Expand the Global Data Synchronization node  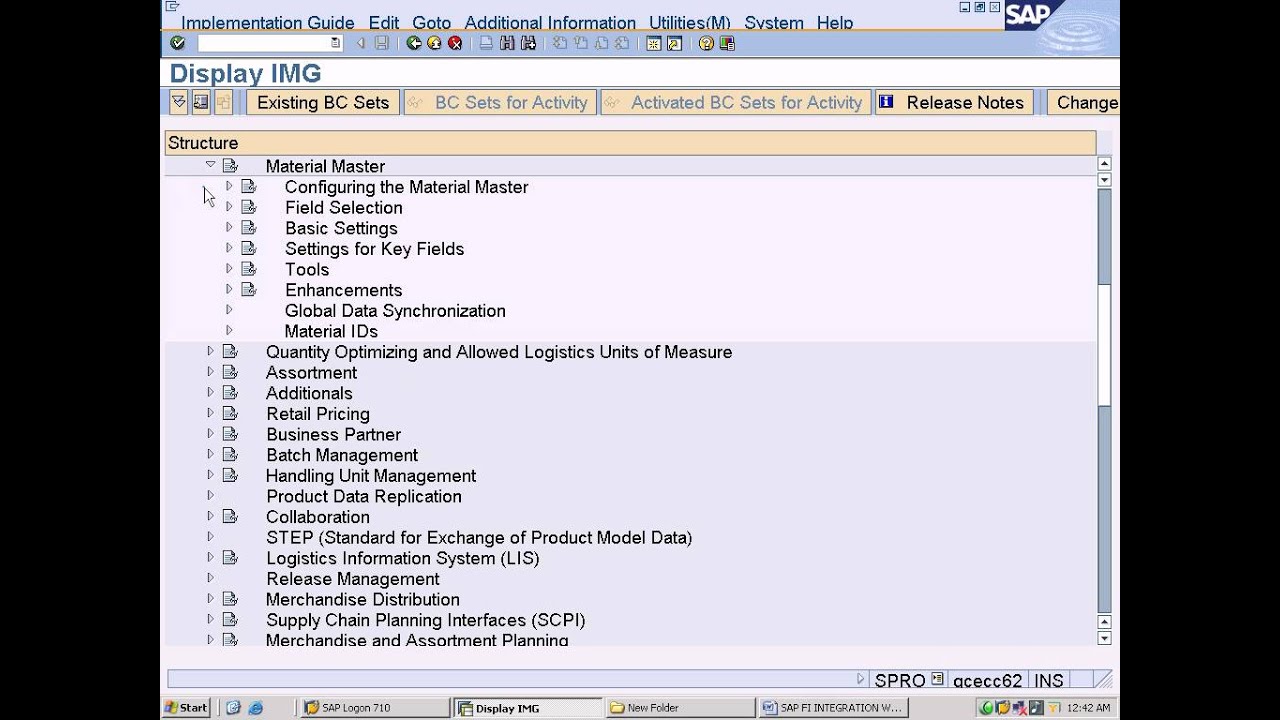[x=229, y=310]
